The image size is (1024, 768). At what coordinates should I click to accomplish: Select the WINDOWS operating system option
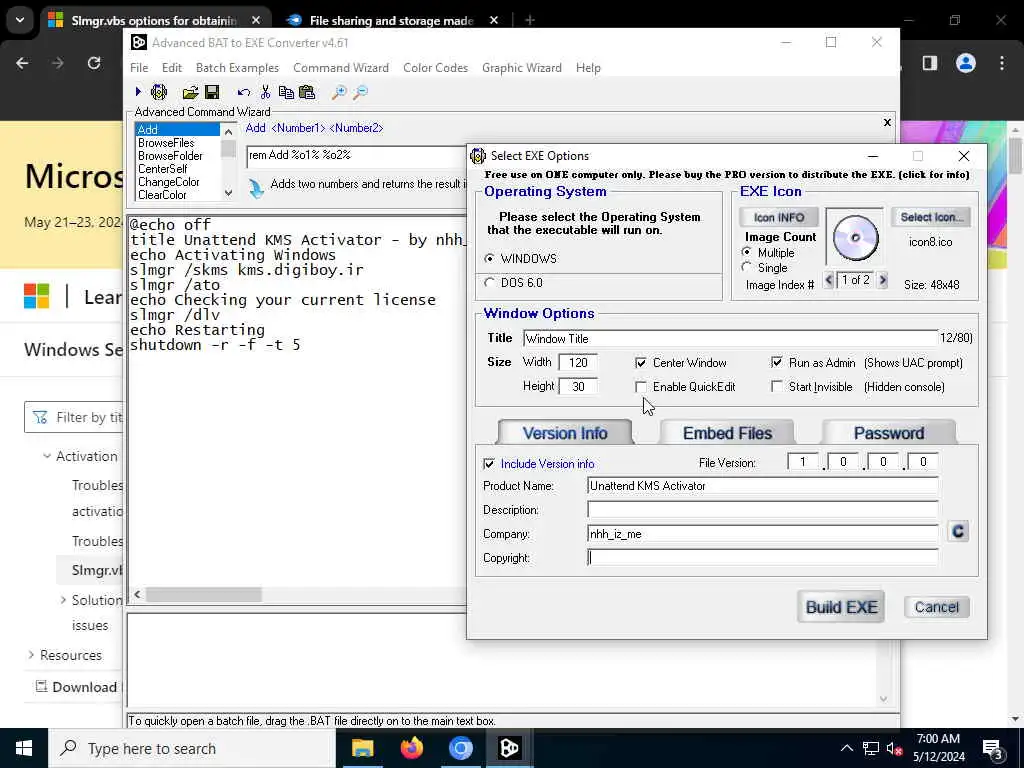point(489,259)
